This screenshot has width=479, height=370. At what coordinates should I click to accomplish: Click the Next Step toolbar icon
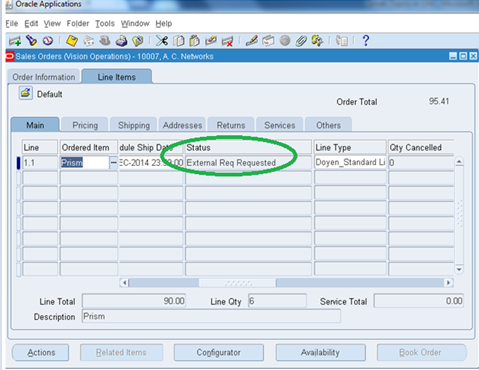pos(89,41)
